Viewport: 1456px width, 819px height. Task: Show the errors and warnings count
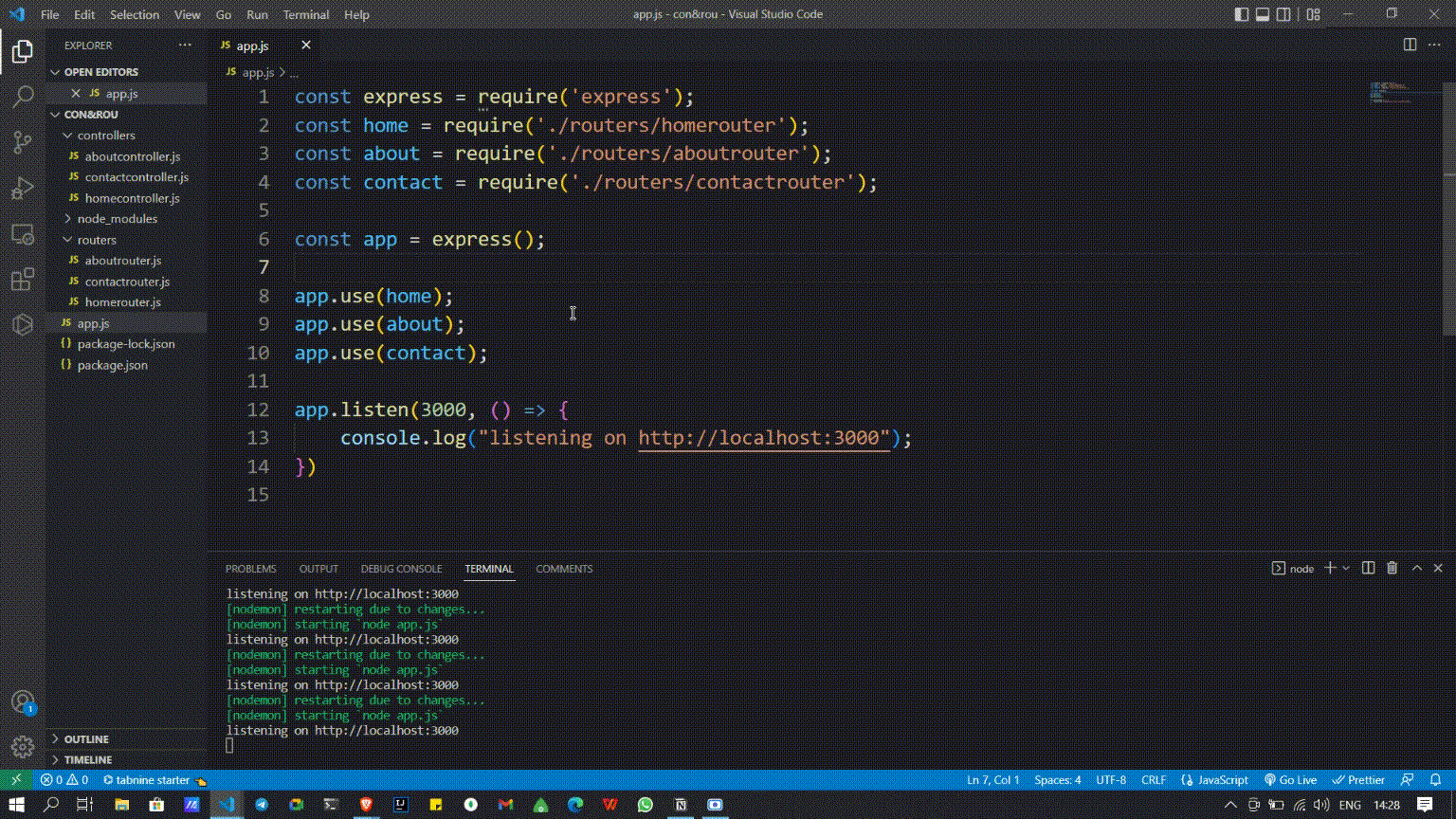pyautogui.click(x=64, y=780)
